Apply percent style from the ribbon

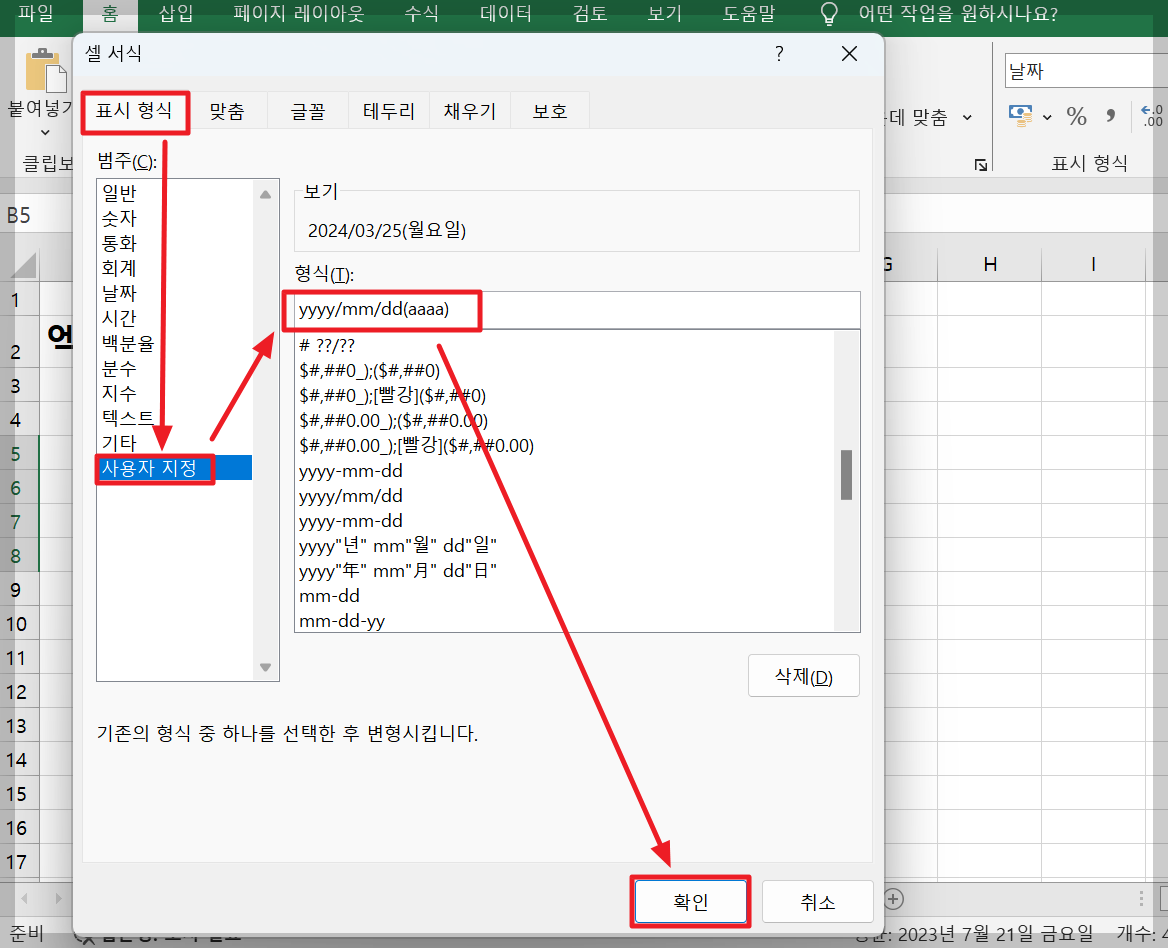[x=1077, y=115]
